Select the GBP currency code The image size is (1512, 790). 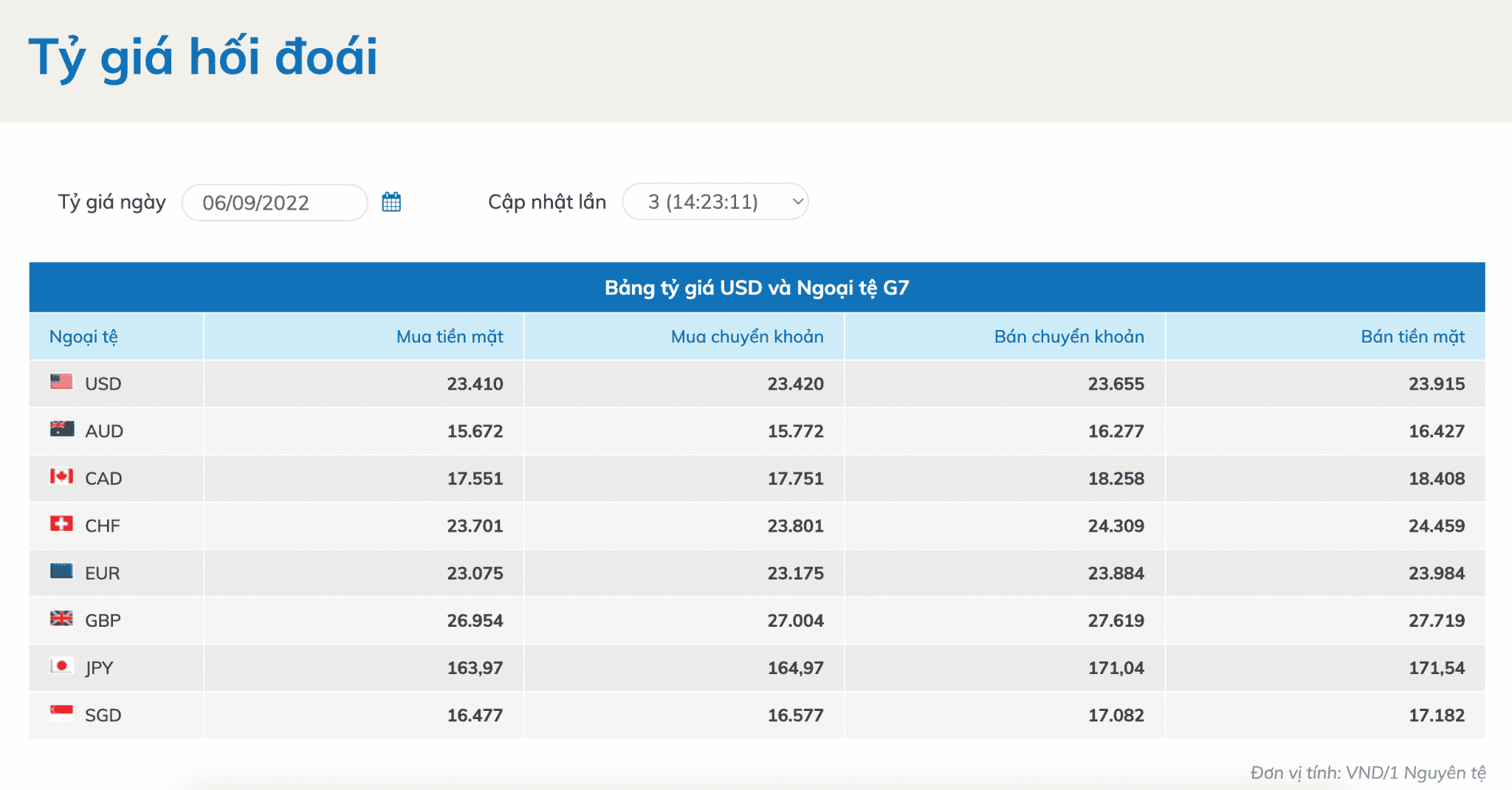click(x=103, y=620)
